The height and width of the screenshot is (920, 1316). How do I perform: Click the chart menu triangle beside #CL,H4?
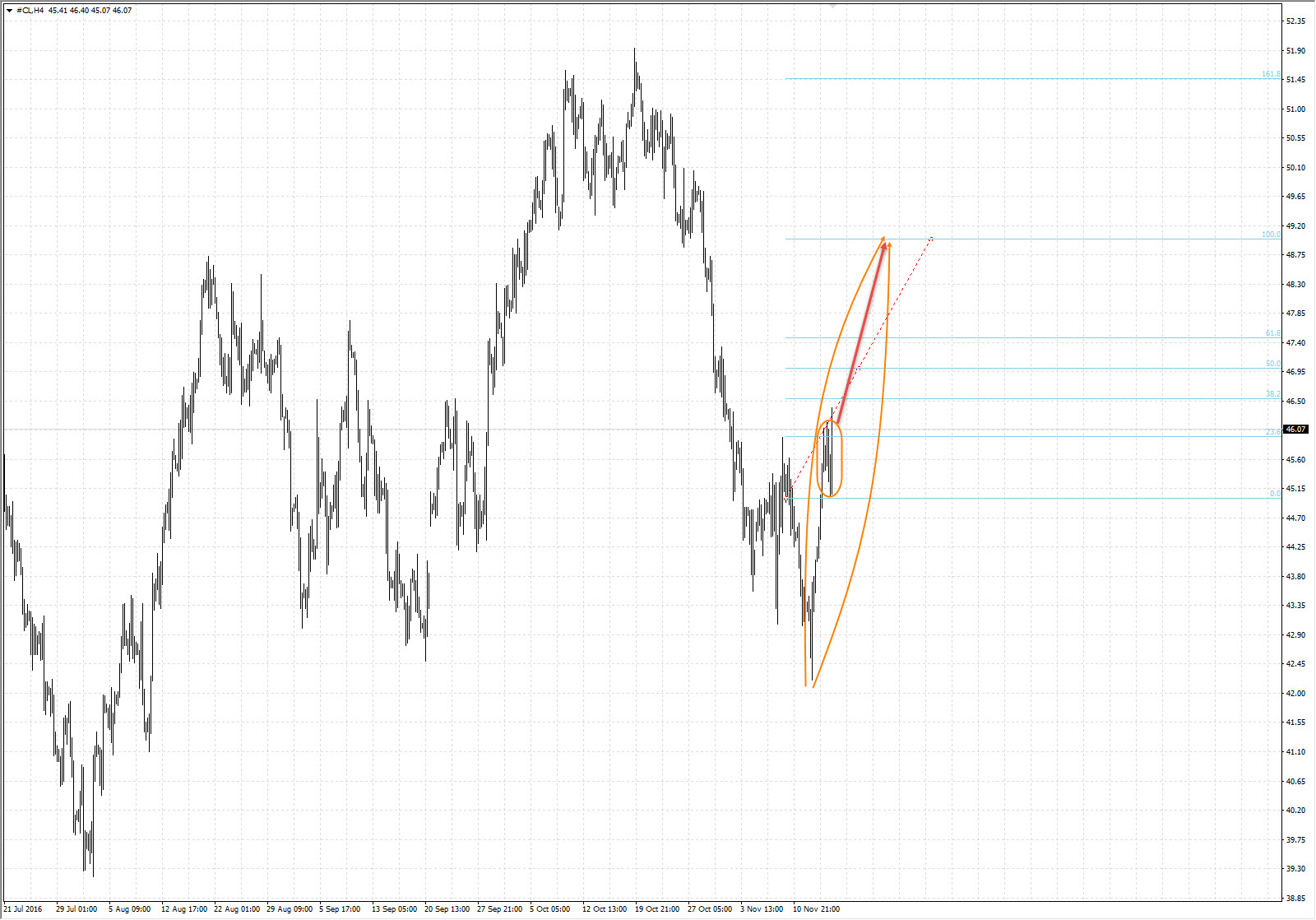coord(9,11)
